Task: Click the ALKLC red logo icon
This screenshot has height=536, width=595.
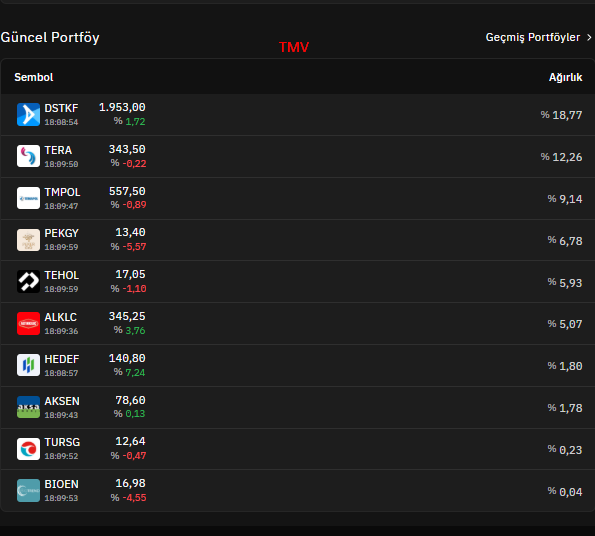Action: pos(28,324)
